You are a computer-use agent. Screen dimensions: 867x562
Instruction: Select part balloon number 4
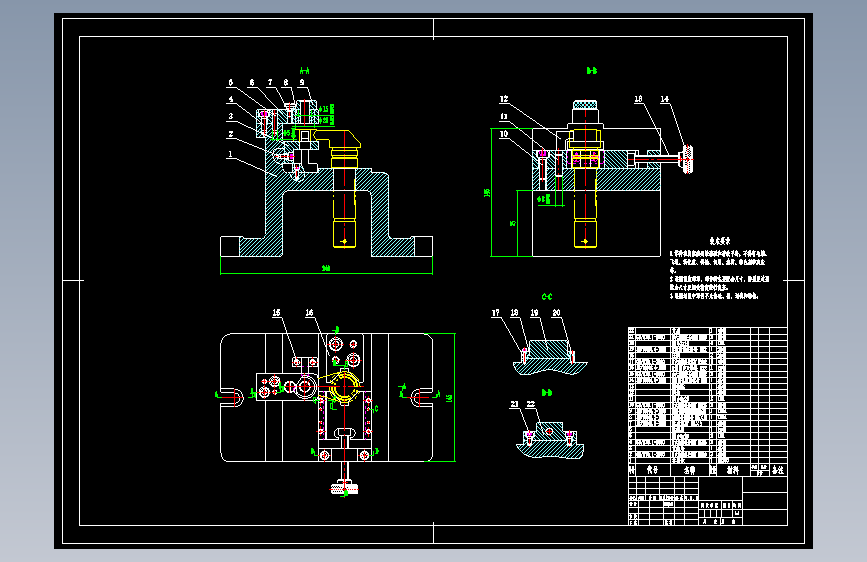tap(231, 100)
